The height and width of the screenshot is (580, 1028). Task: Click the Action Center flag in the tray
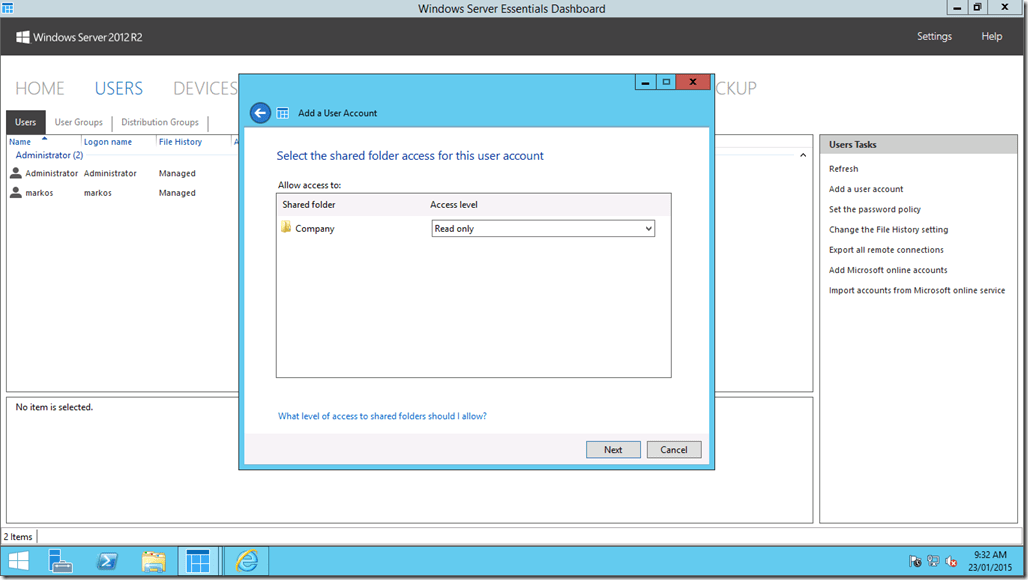[913, 561]
